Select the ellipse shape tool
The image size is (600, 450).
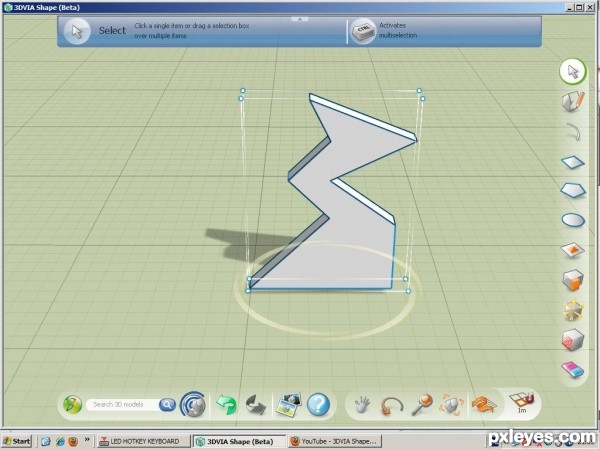click(x=573, y=220)
